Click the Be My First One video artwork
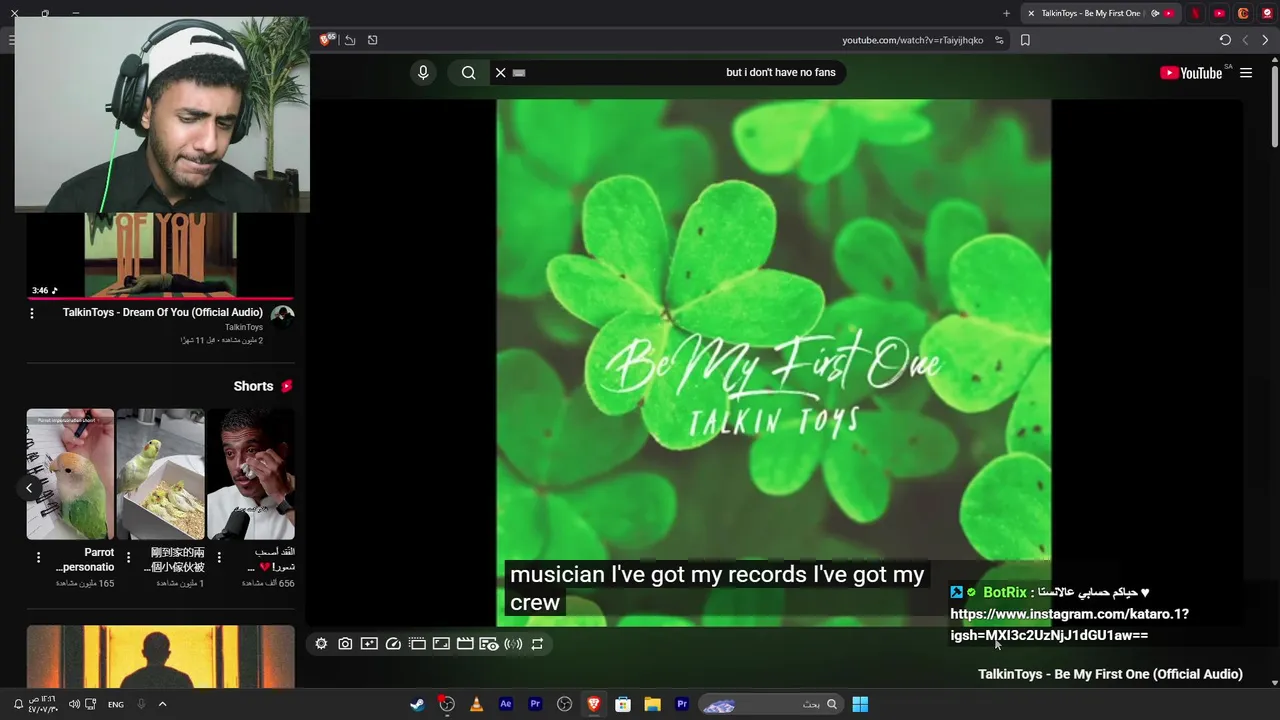Image resolution: width=1280 pixels, height=720 pixels. coord(773,362)
